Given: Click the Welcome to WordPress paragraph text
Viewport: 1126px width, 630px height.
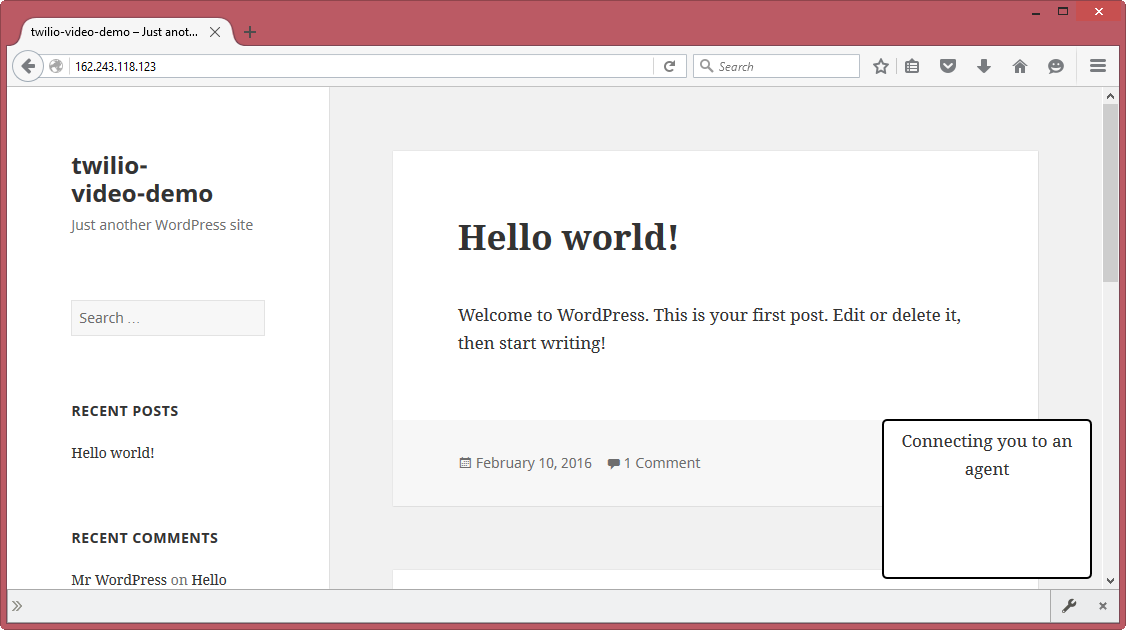Looking at the screenshot, I should (709, 329).
